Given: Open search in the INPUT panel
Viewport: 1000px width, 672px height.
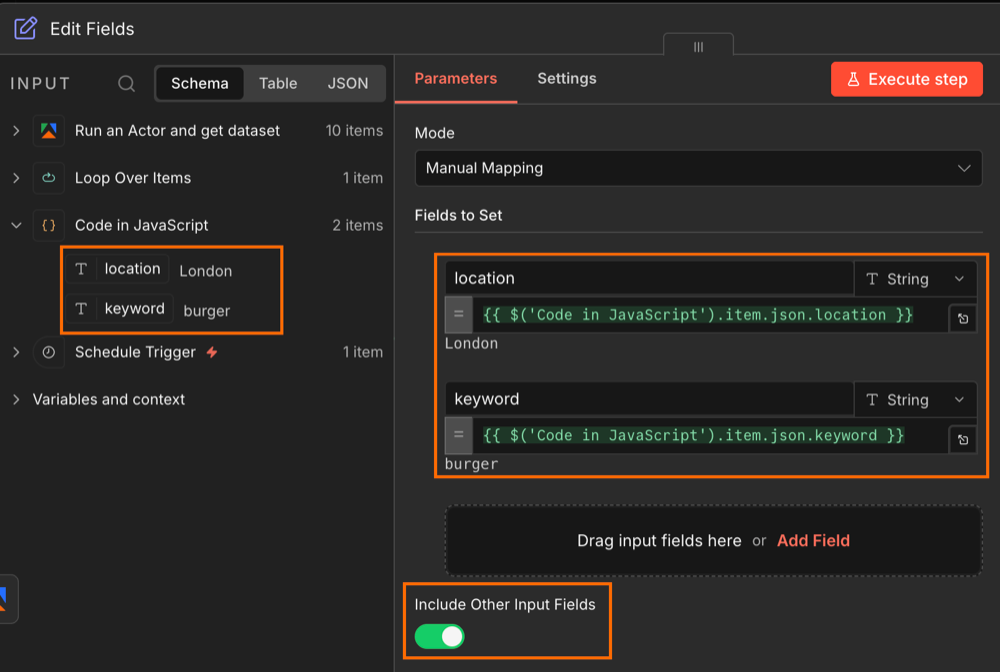Looking at the screenshot, I should (x=126, y=84).
